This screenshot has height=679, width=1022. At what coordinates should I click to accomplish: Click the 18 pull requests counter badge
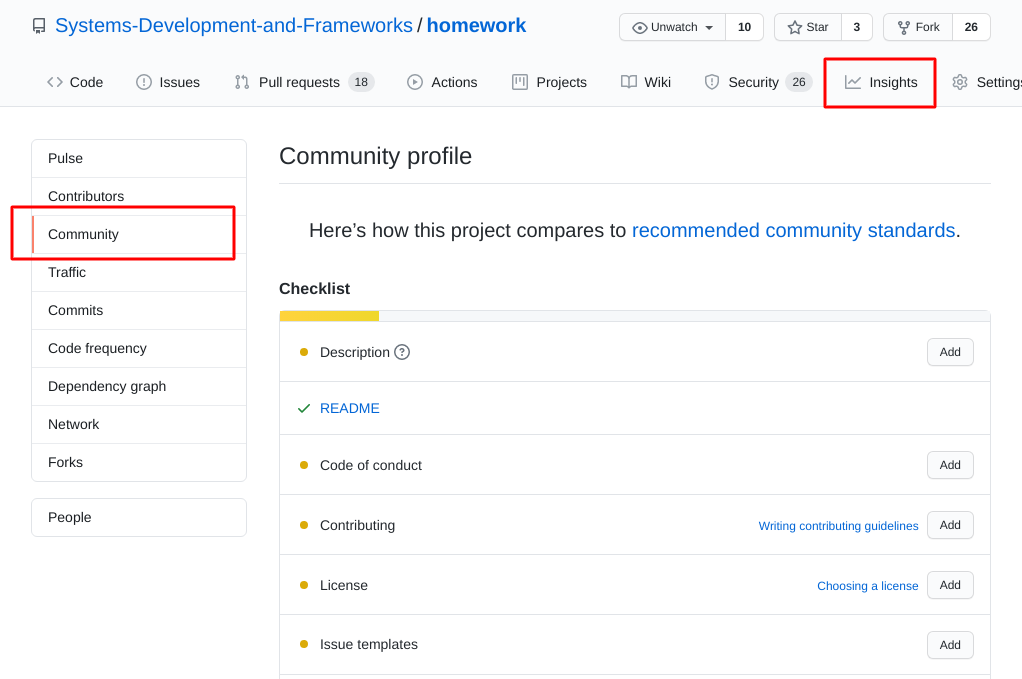point(361,82)
